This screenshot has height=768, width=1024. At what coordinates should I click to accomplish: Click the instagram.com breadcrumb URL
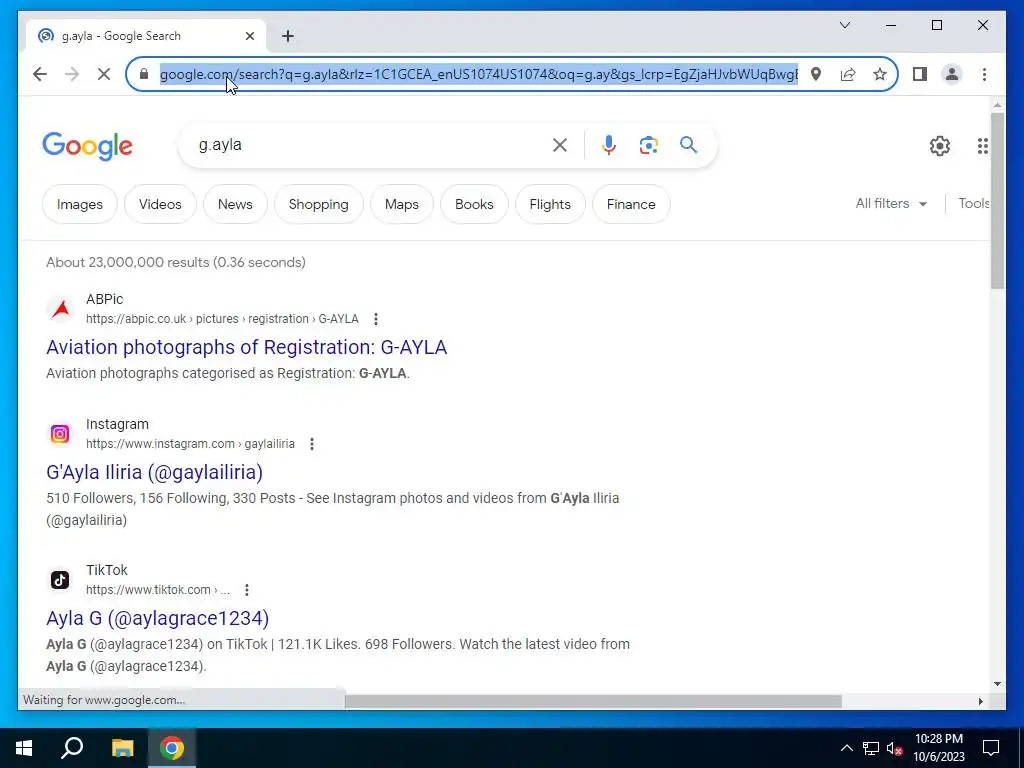(190, 443)
